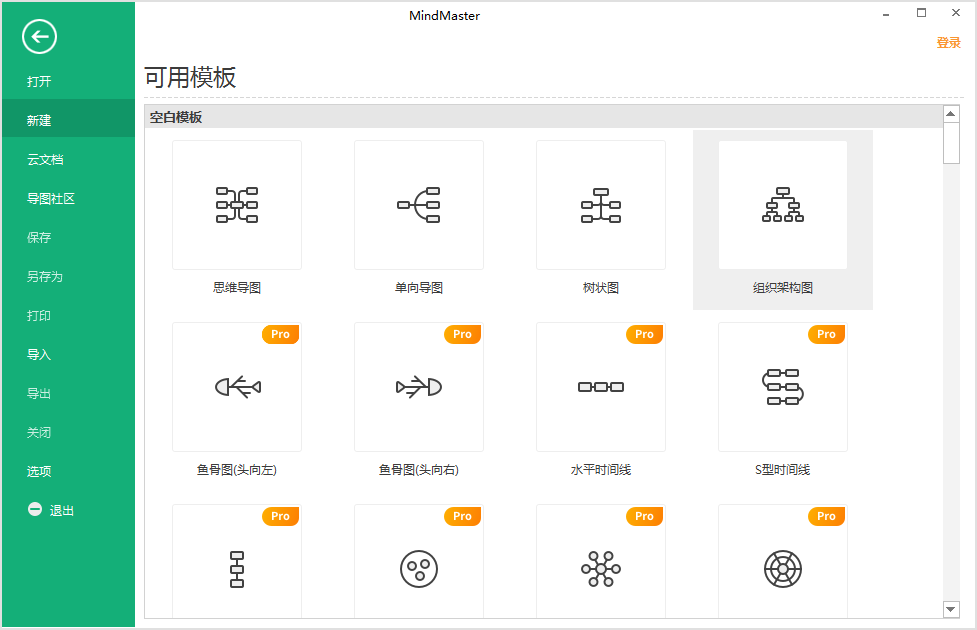Choose 另存为 save as
Viewport: 977px width, 630px height.
(x=69, y=277)
